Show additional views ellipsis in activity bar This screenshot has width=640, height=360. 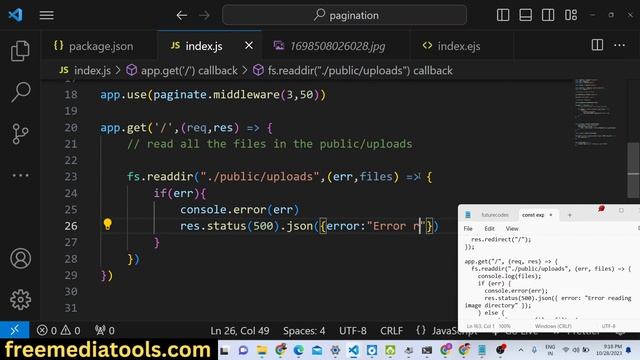(x=20, y=176)
